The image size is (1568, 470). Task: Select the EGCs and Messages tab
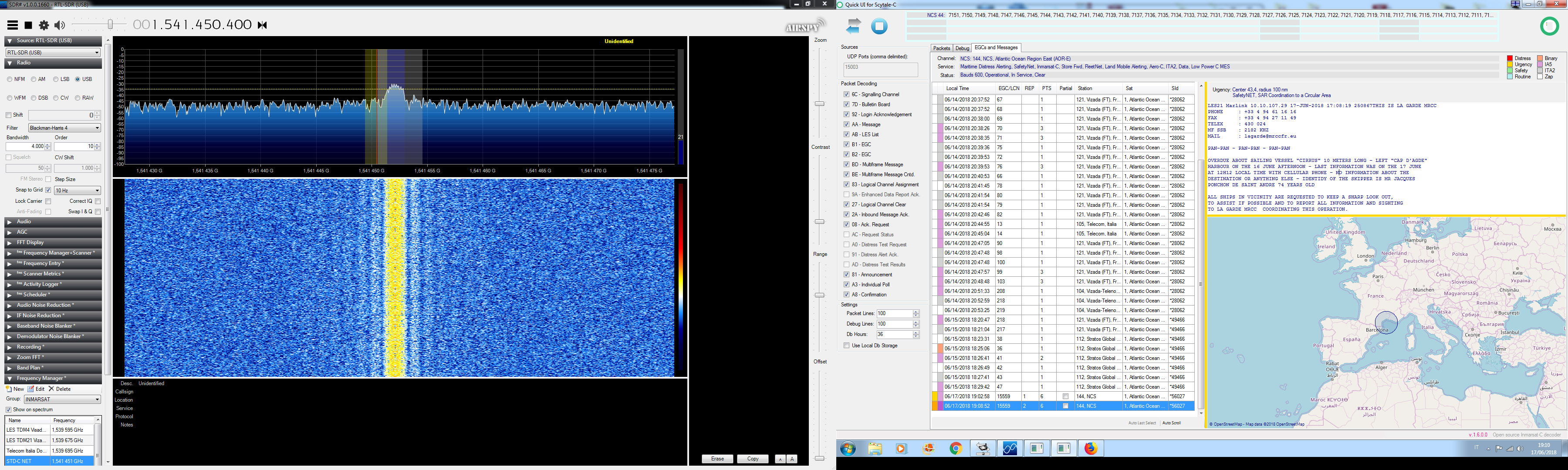click(x=996, y=47)
